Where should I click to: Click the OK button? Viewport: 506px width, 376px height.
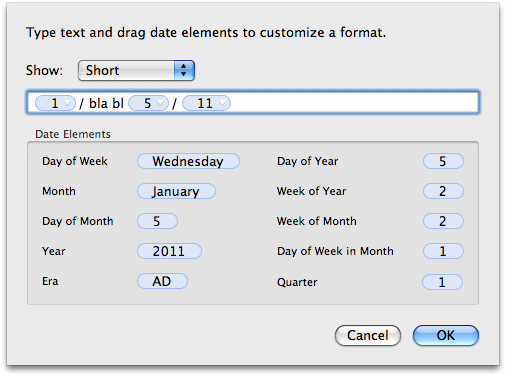446,335
